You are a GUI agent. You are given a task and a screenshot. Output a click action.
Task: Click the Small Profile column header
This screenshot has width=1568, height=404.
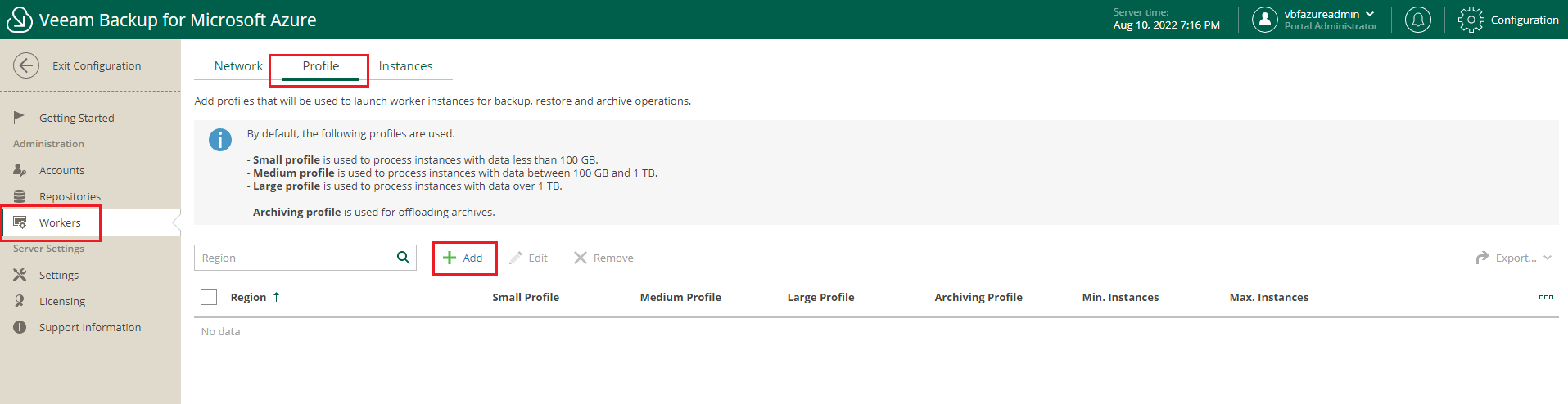click(526, 297)
